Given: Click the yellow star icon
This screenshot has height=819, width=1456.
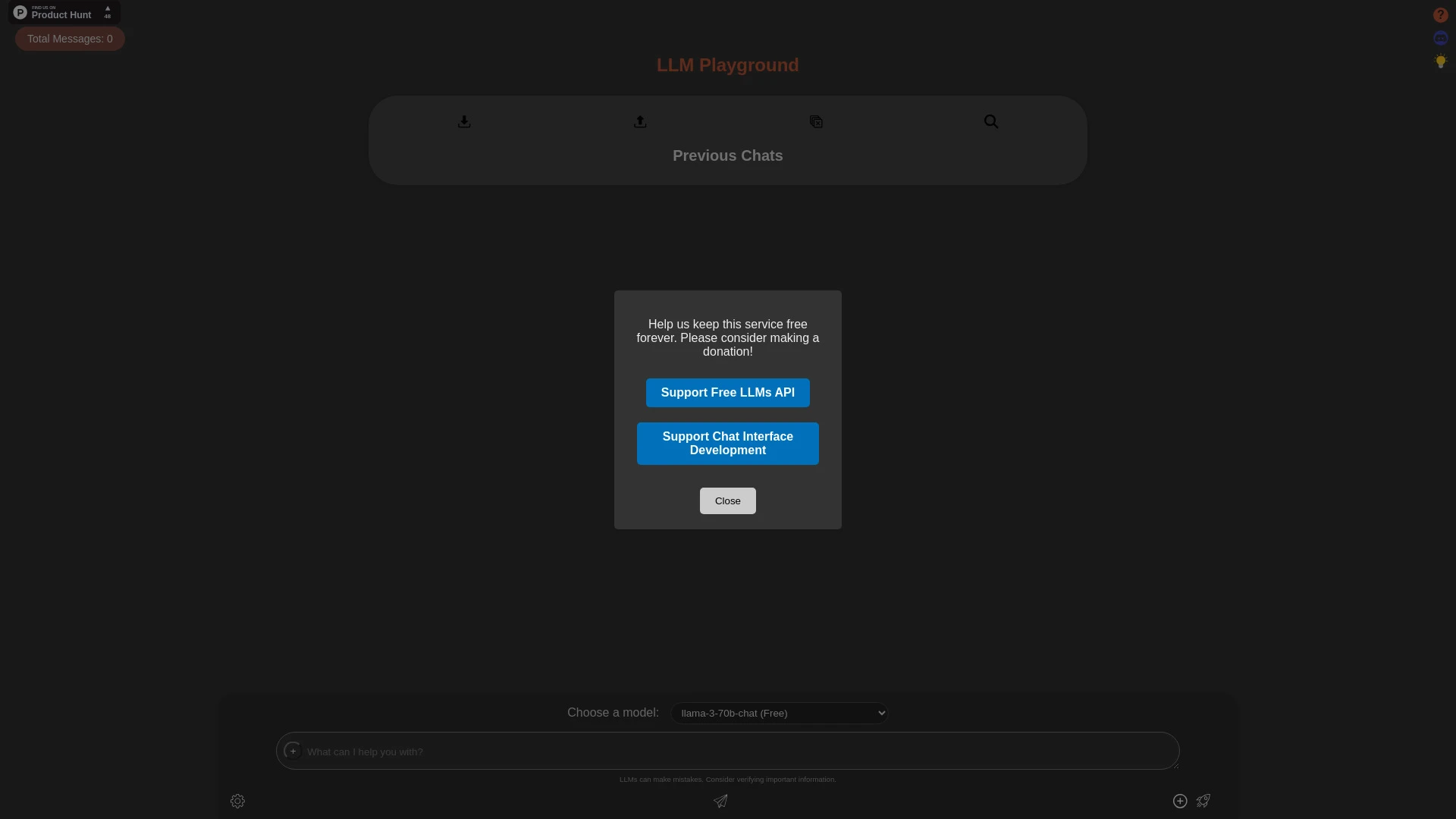Looking at the screenshot, I should [x=1440, y=62].
